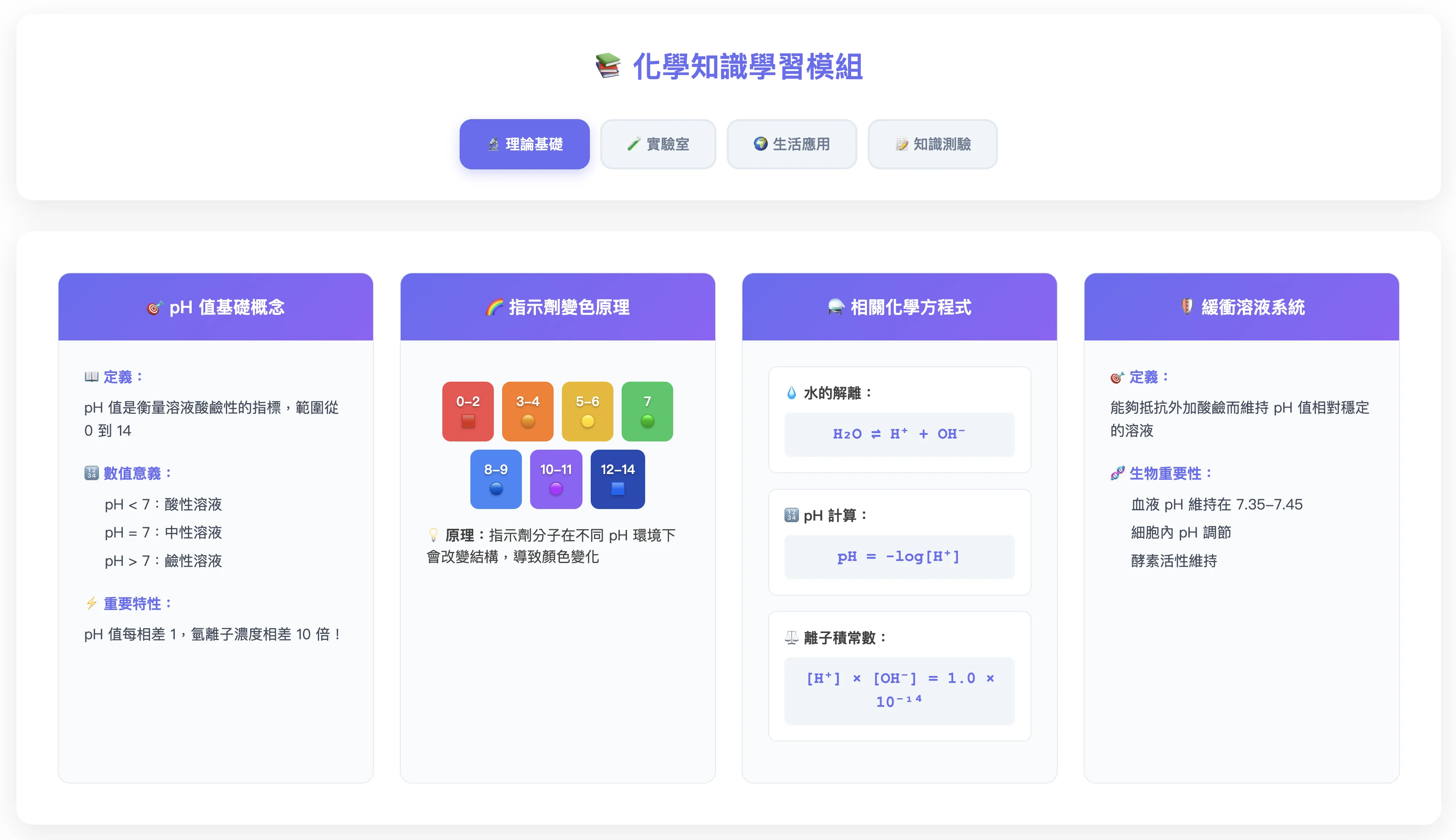The height and width of the screenshot is (840, 1456).
Task: Click the H₂O ⇌ H⁺ + OH⁻ equation box
Action: click(899, 434)
